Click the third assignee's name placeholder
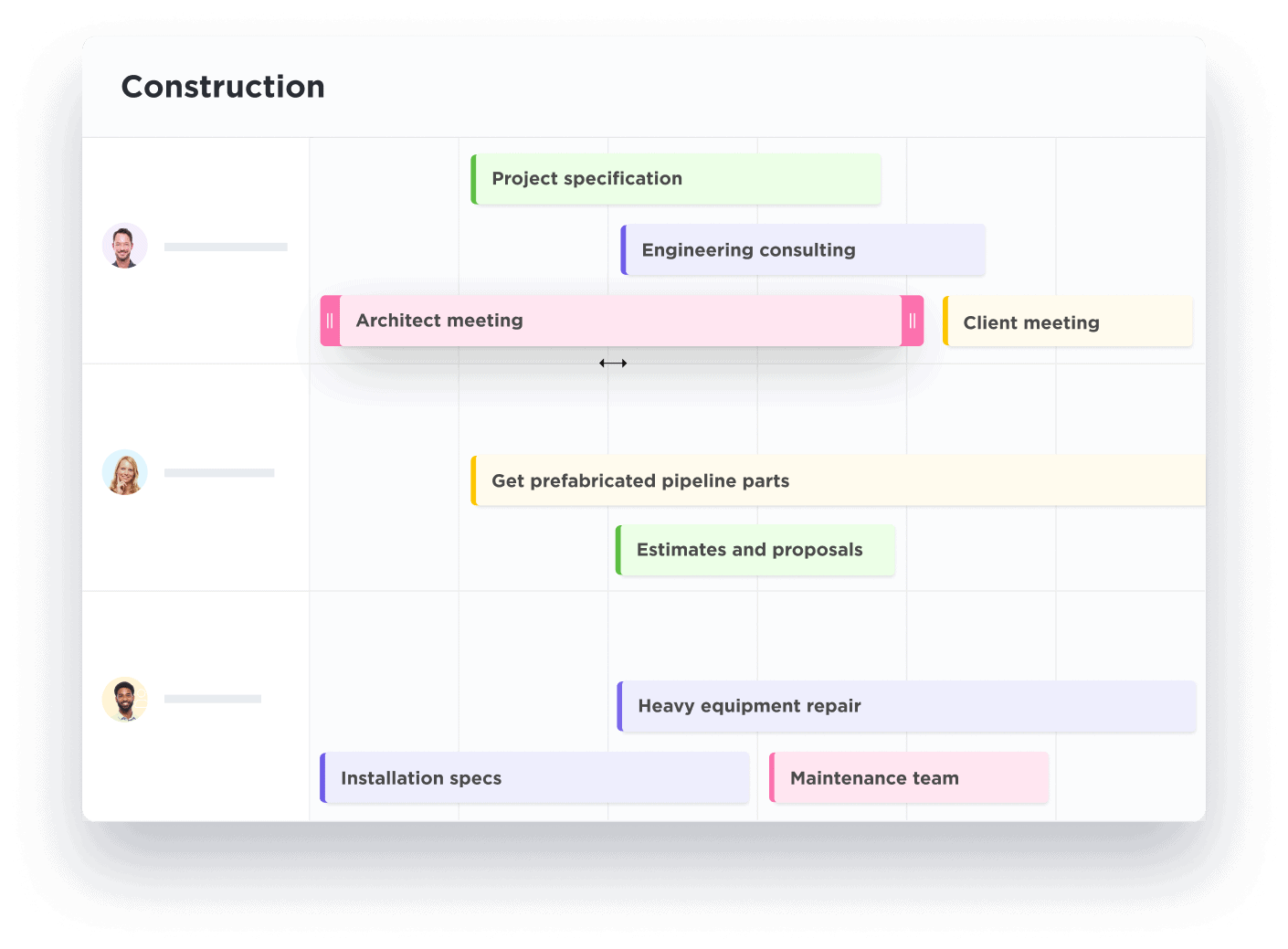 (213, 699)
